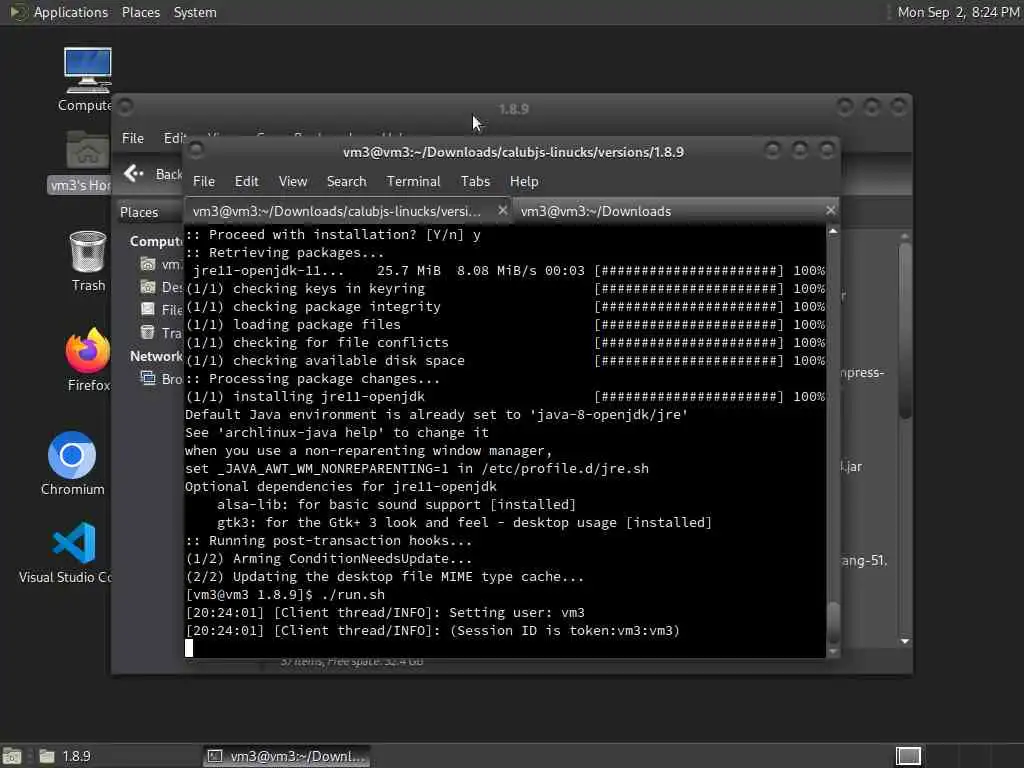Click the terminal title bar path text
Image resolution: width=1024 pixels, height=768 pixels.
pyautogui.click(x=513, y=152)
